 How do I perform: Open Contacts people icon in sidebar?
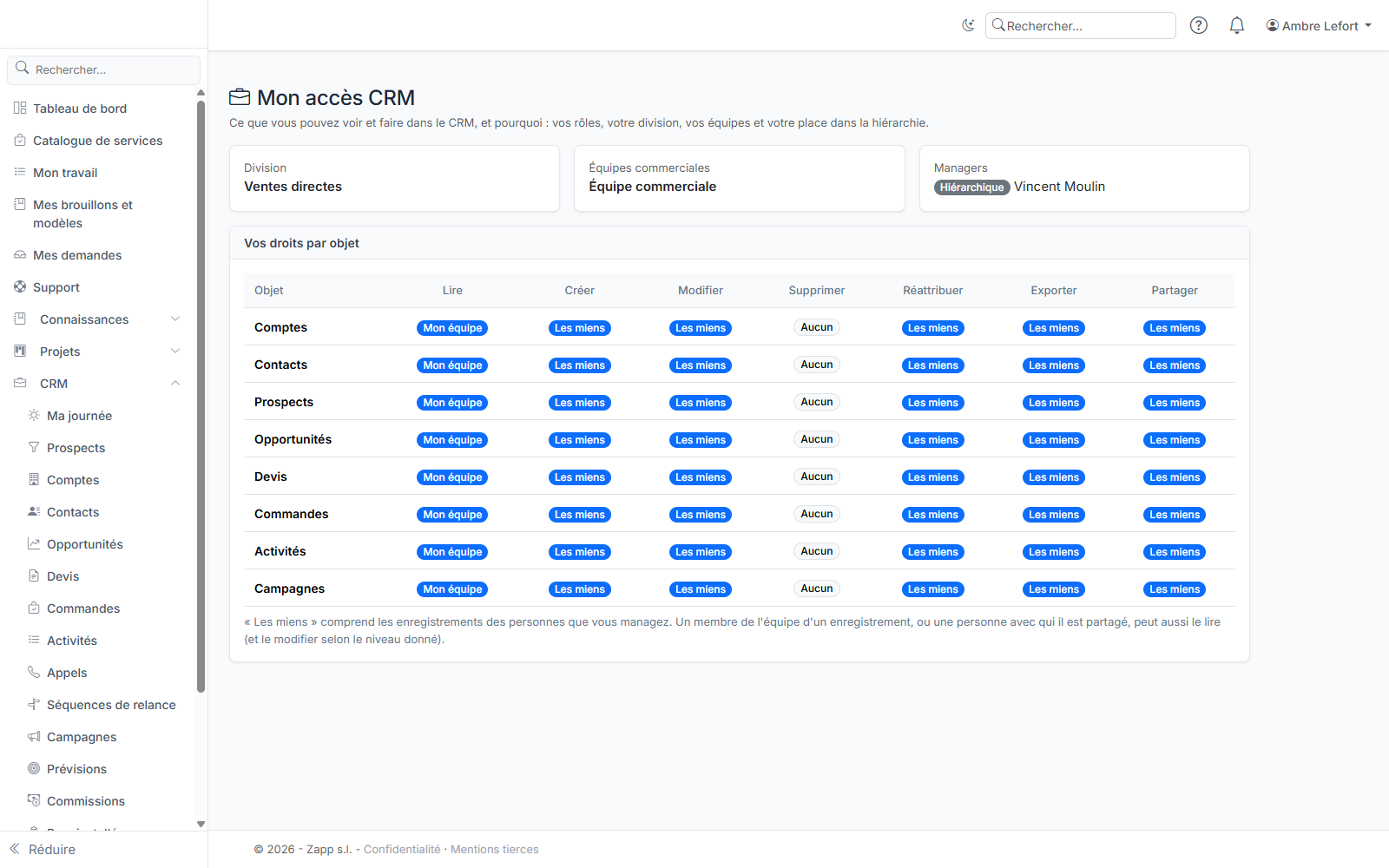pyautogui.click(x=34, y=511)
